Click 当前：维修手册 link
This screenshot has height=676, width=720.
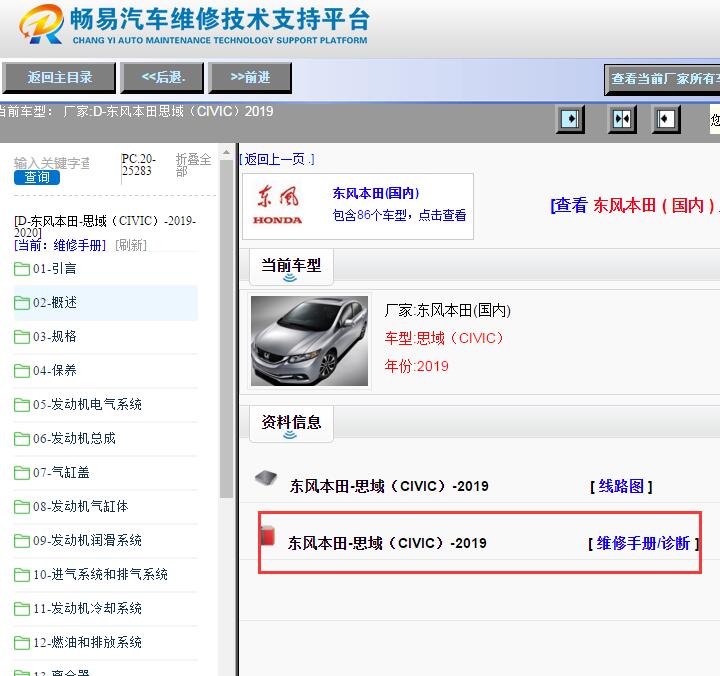pyautogui.click(x=60, y=245)
